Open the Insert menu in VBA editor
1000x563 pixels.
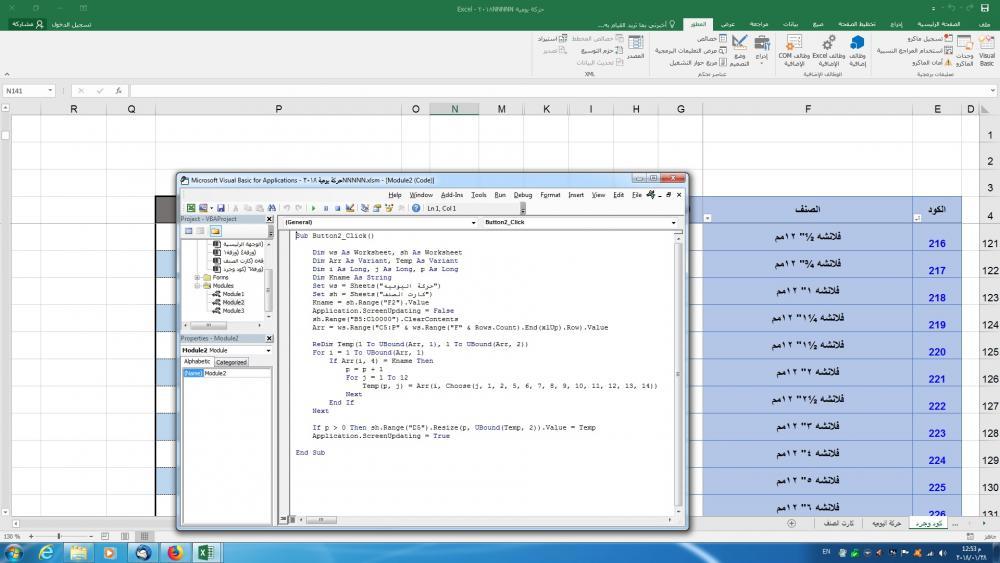click(575, 195)
